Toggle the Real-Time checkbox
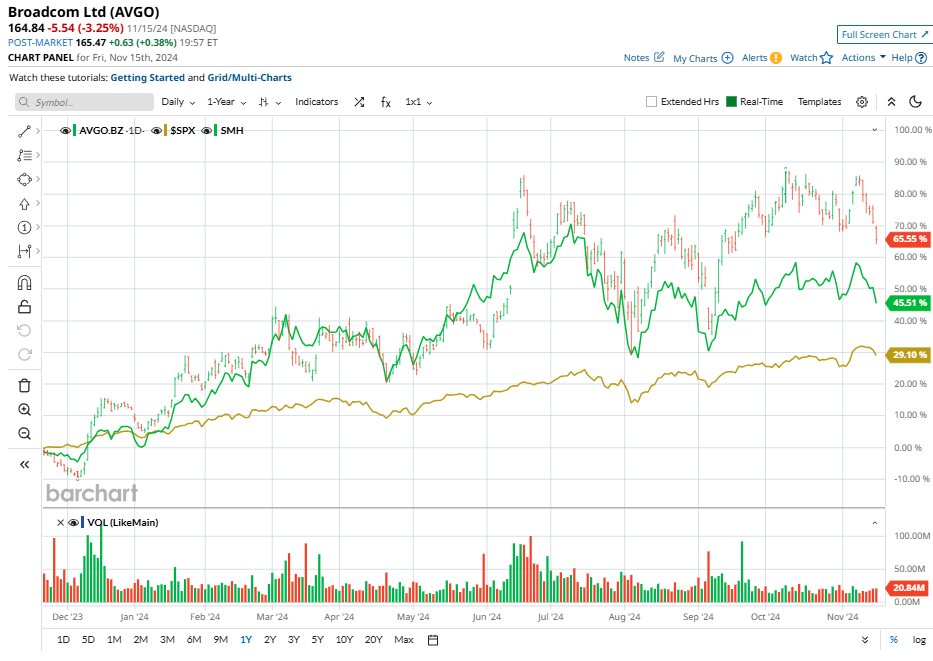The height and width of the screenshot is (661, 933). click(x=732, y=102)
